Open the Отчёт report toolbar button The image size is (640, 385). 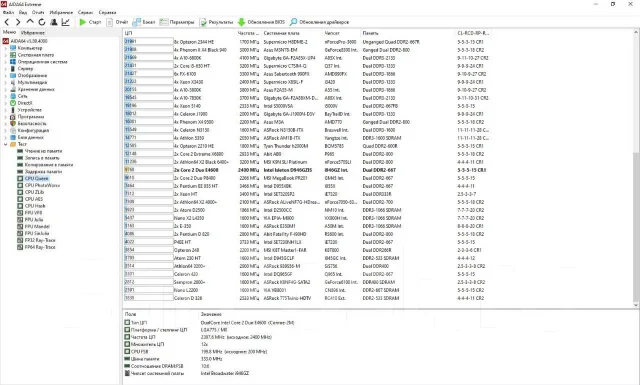[x=117, y=22]
